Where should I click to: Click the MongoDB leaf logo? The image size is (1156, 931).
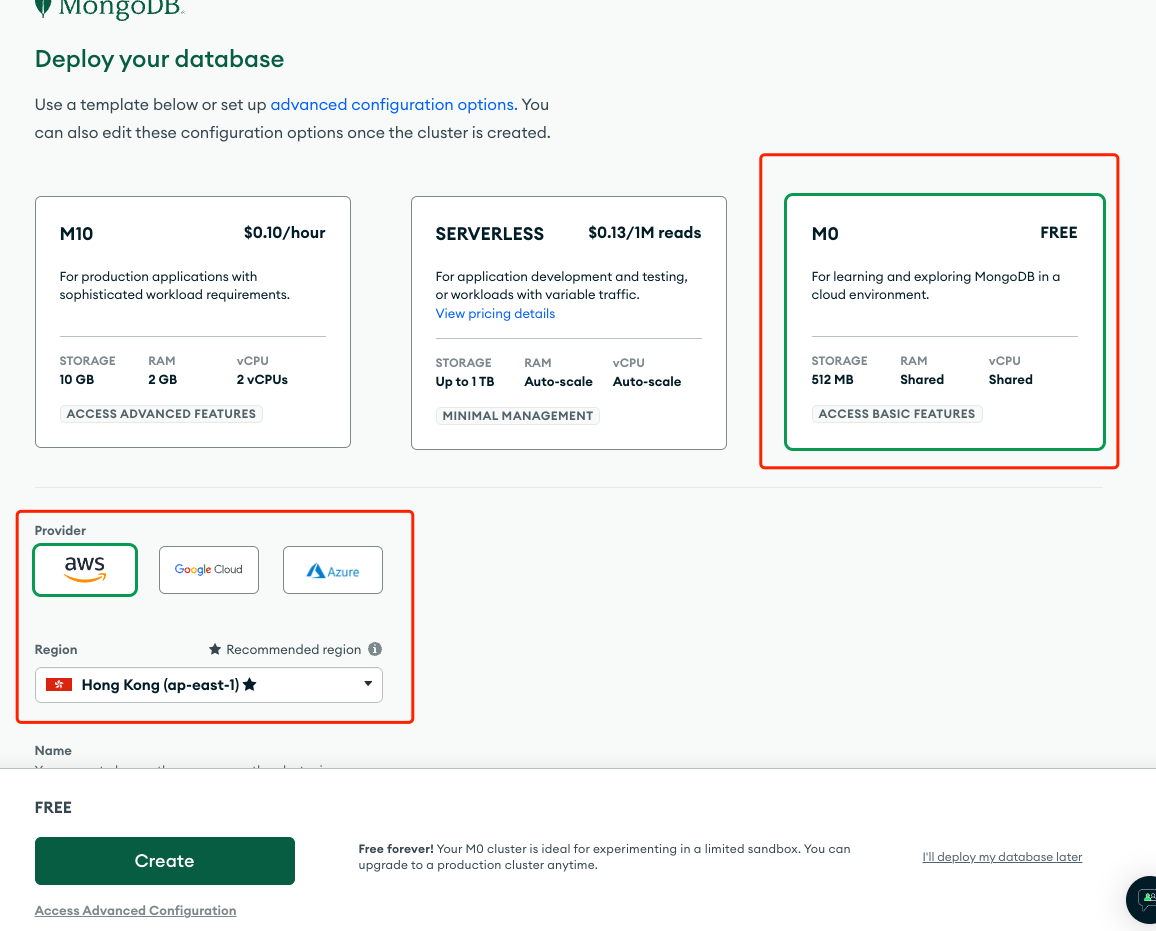43,8
